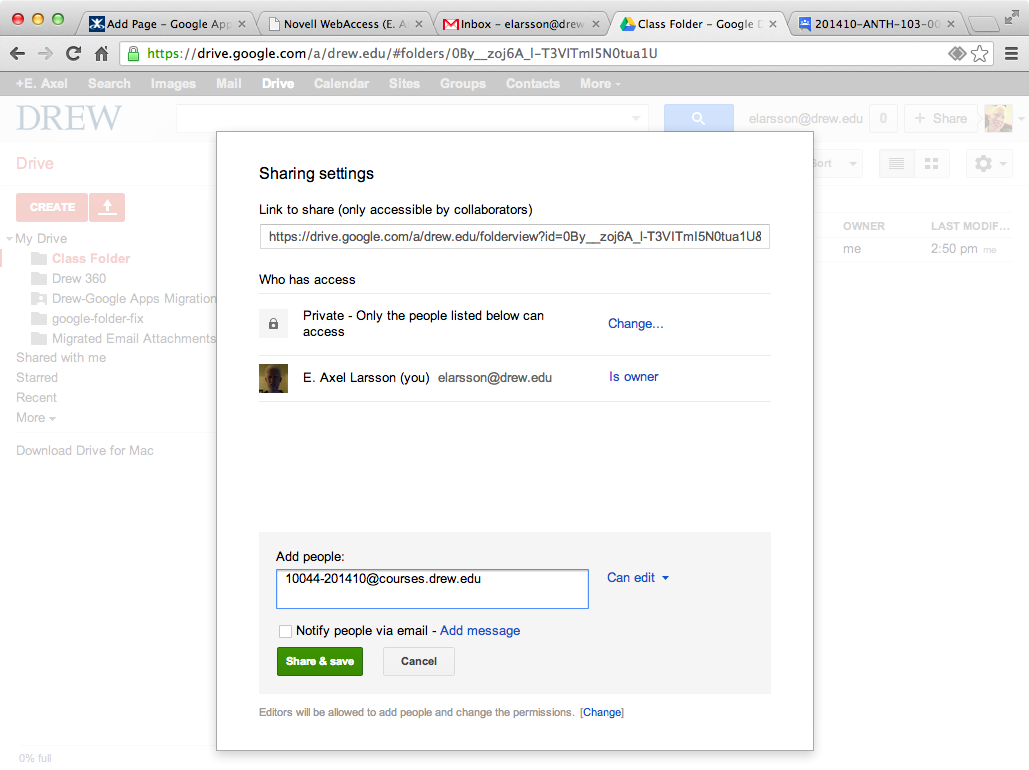Switch to list view icon
The image size is (1029, 770).
896,163
